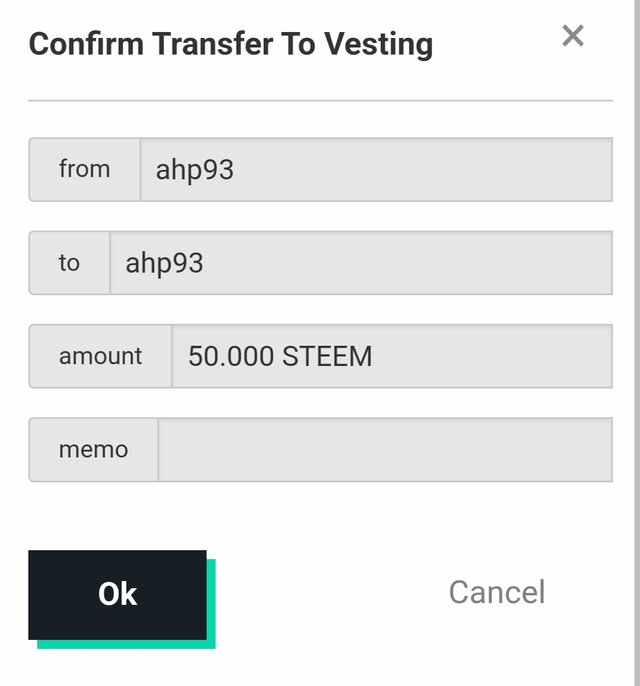Focus the empty memo input field
The height and width of the screenshot is (686, 640).
385,450
